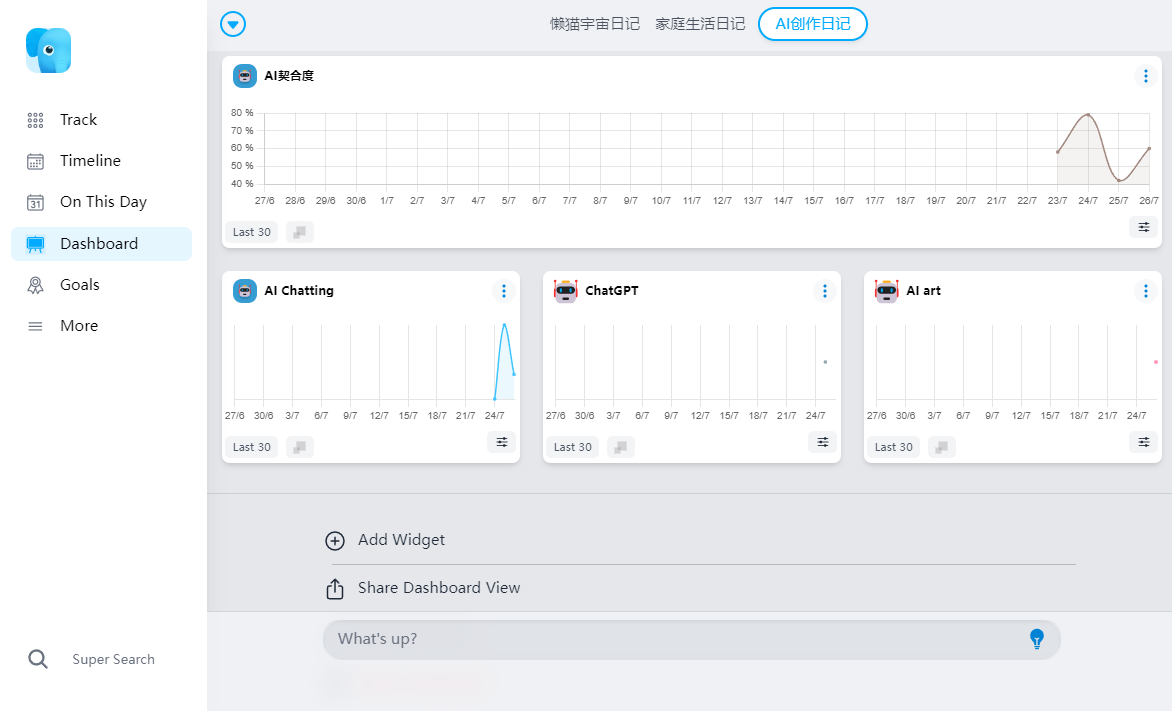
Task: Toggle the grey square beside ChatGPT Last 30
Action: [620, 447]
